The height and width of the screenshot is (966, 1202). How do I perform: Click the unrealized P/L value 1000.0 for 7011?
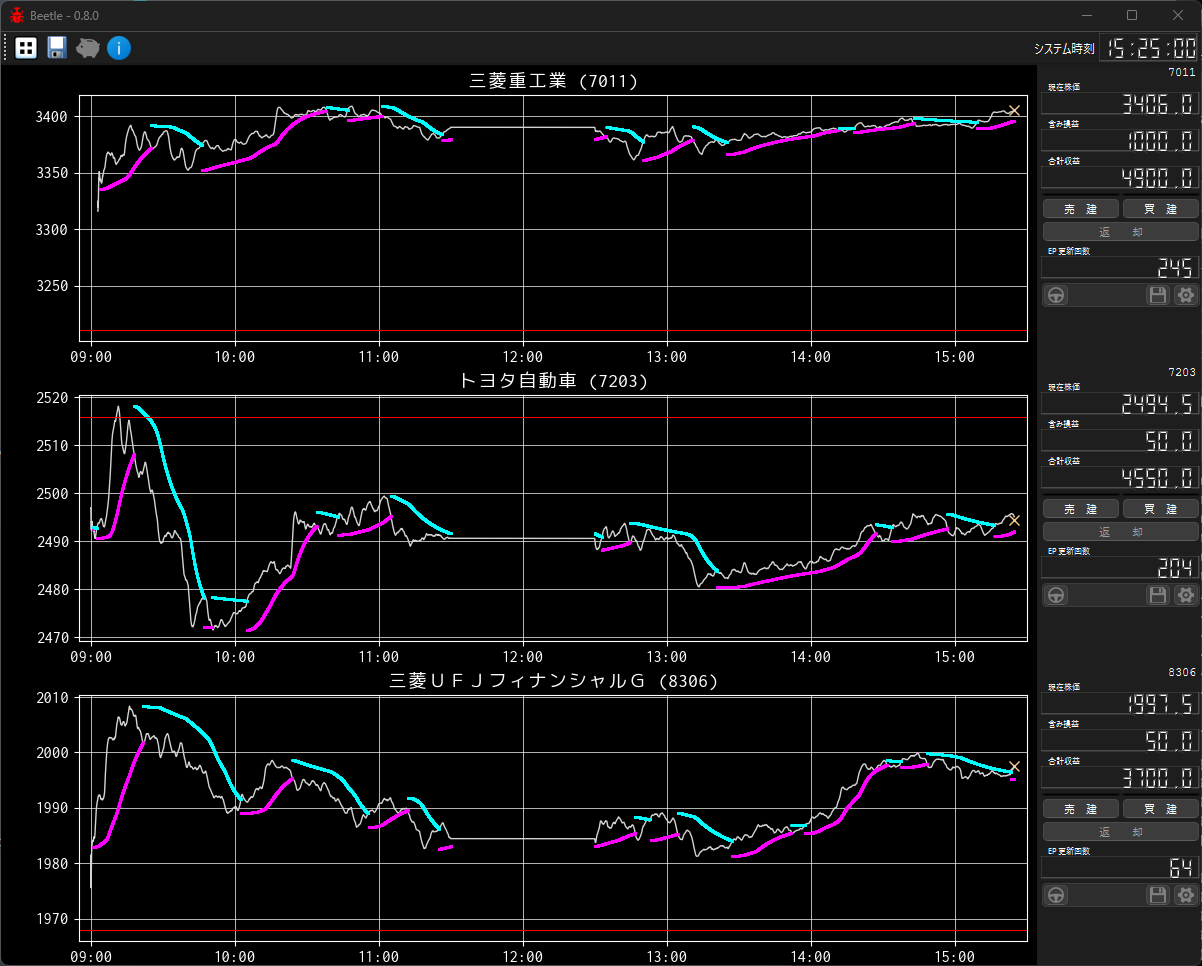pos(1120,141)
